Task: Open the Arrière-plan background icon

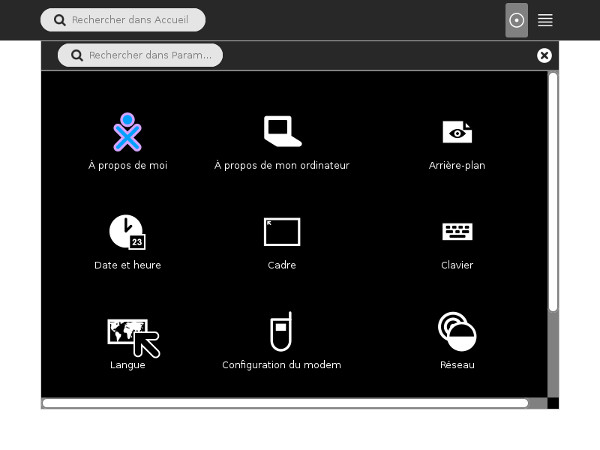Action: pyautogui.click(x=457, y=132)
